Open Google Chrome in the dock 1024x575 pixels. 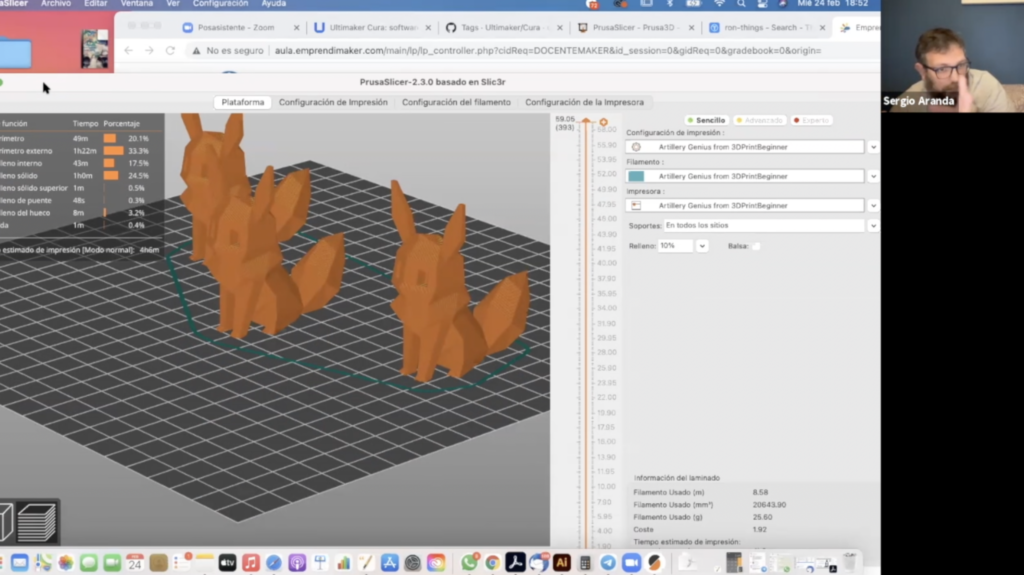pos(492,563)
